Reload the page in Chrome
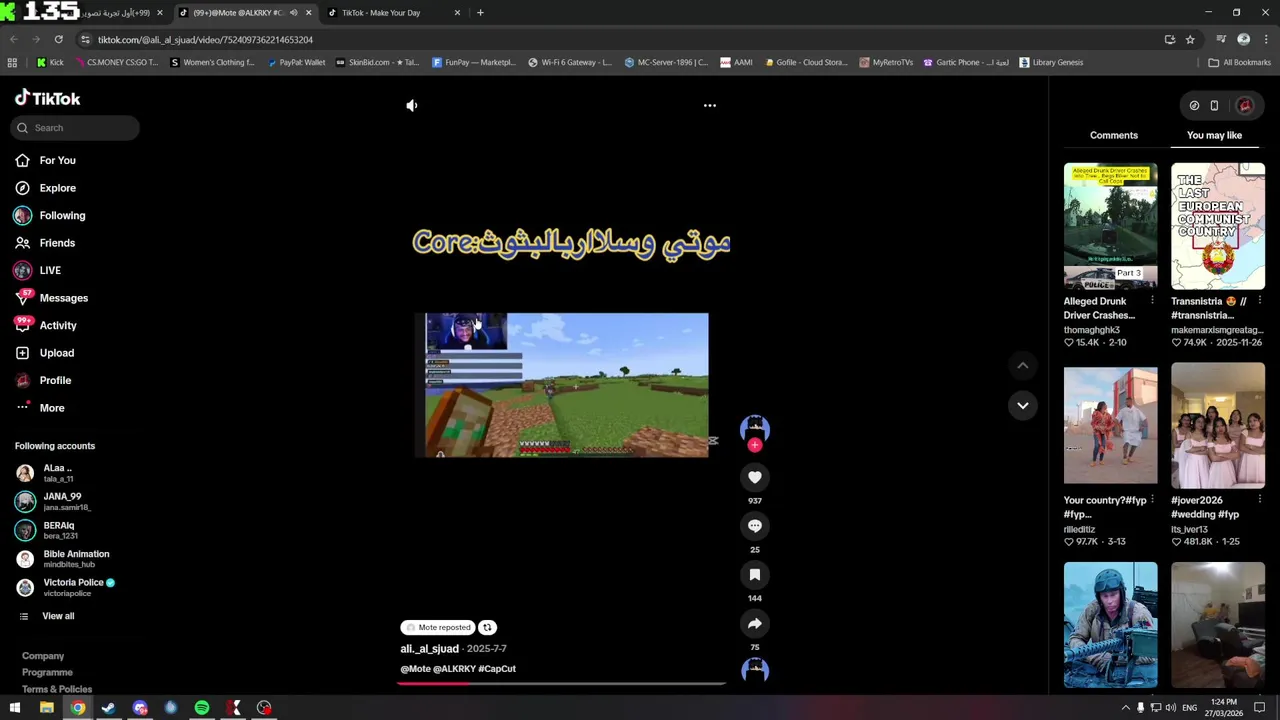Image resolution: width=1280 pixels, height=720 pixels. 58,39
